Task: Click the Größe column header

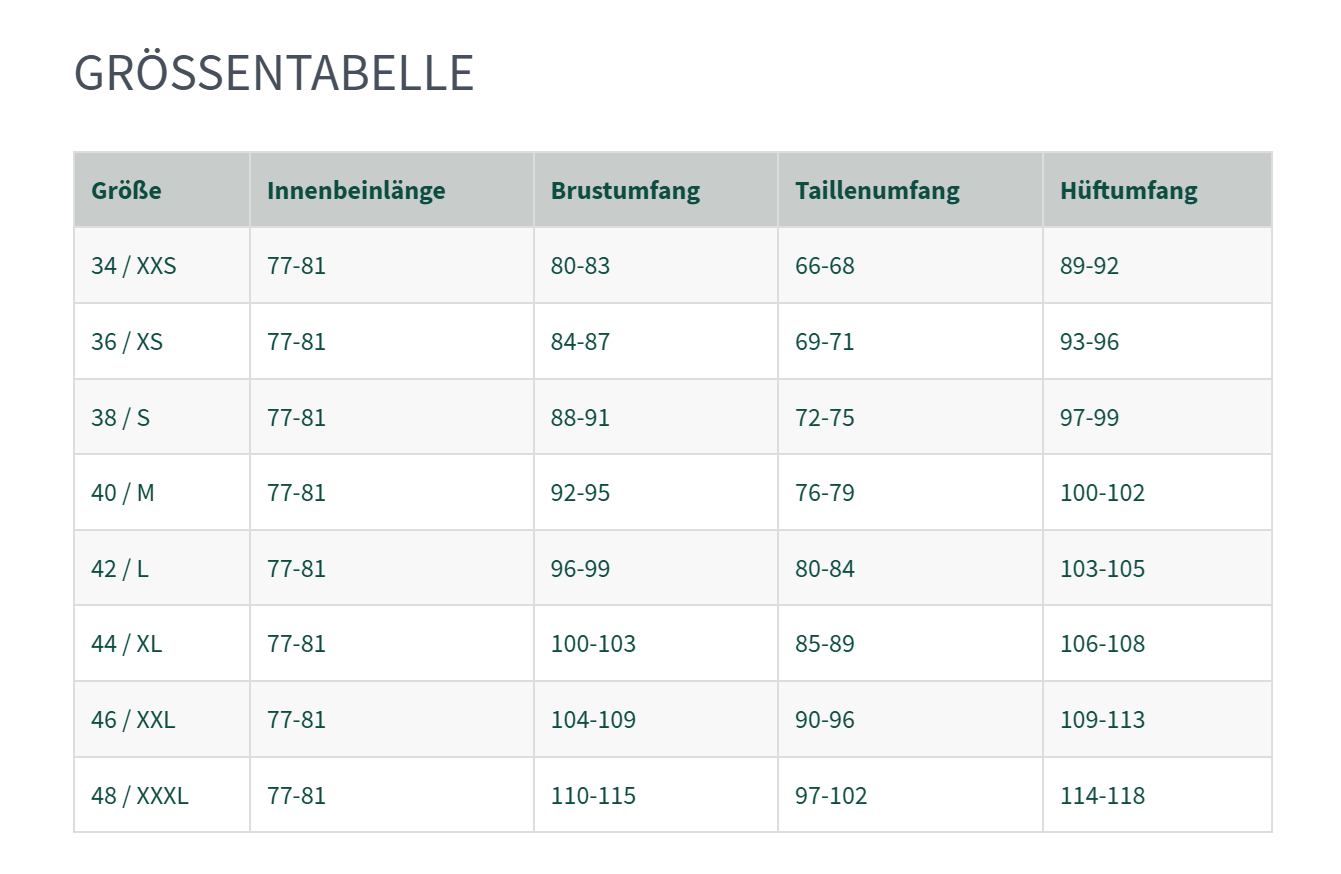Action: pyautogui.click(x=126, y=190)
